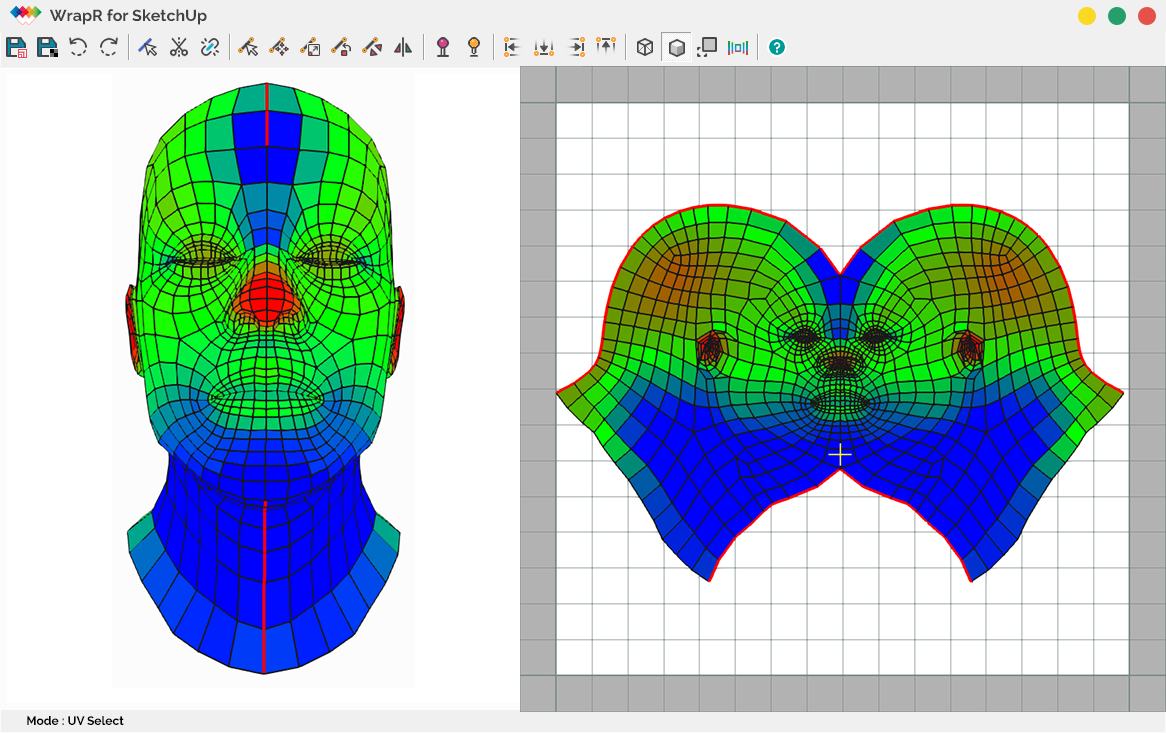This screenshot has height=733, width=1166.
Task: Save the current UV project
Action: pos(16,47)
